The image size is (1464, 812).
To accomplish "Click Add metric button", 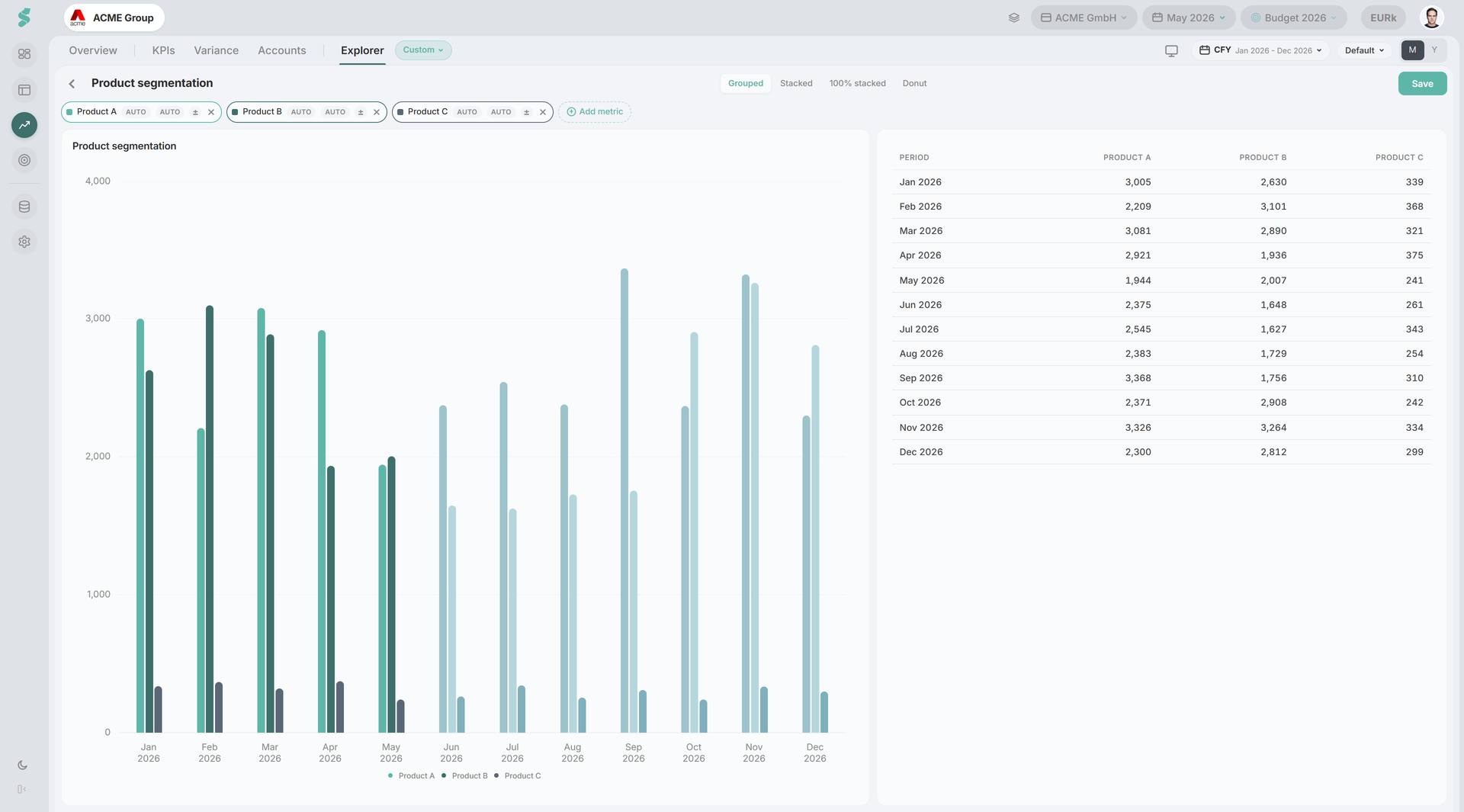I will pos(595,112).
